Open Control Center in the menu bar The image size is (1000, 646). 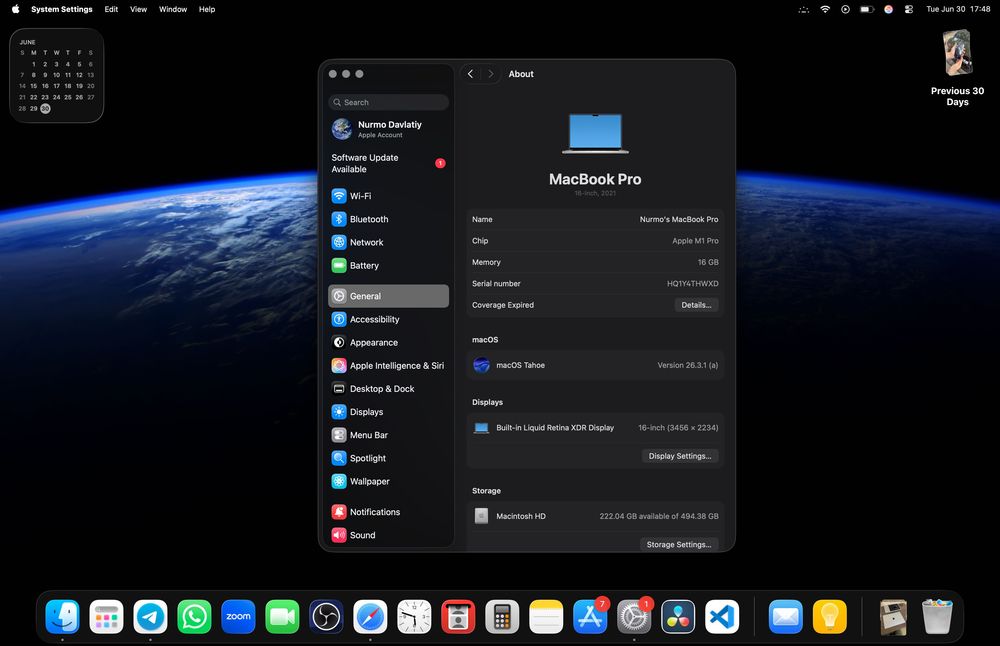tap(909, 9)
